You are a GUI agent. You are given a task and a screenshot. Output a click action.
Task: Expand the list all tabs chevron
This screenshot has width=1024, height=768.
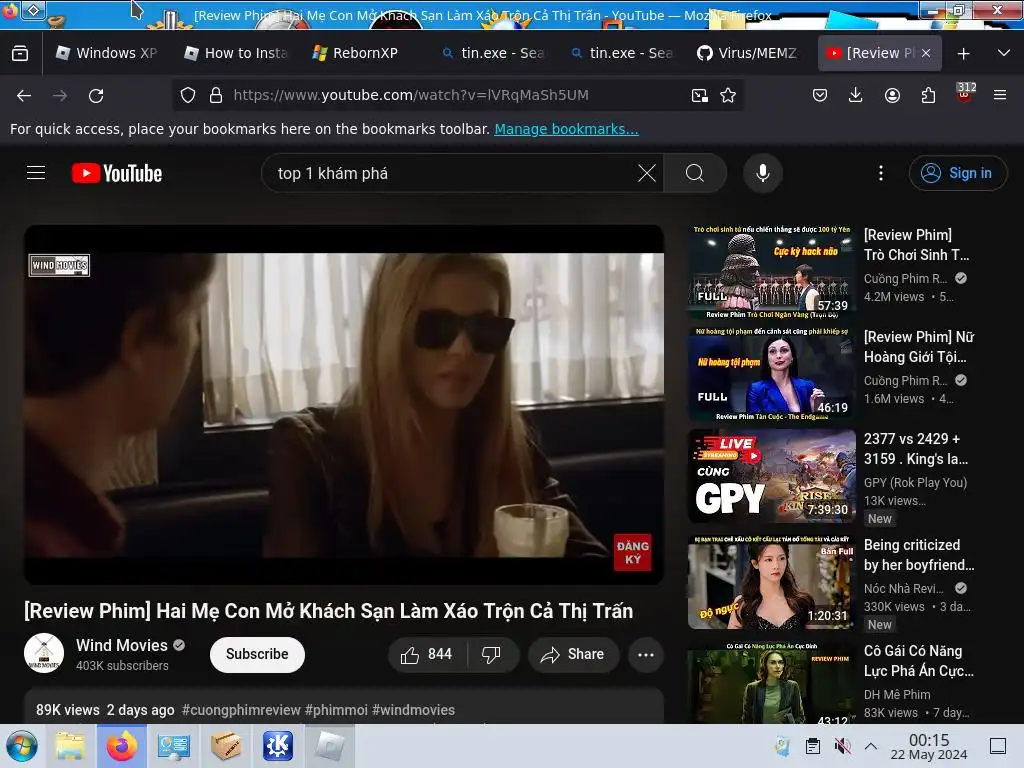click(1004, 53)
